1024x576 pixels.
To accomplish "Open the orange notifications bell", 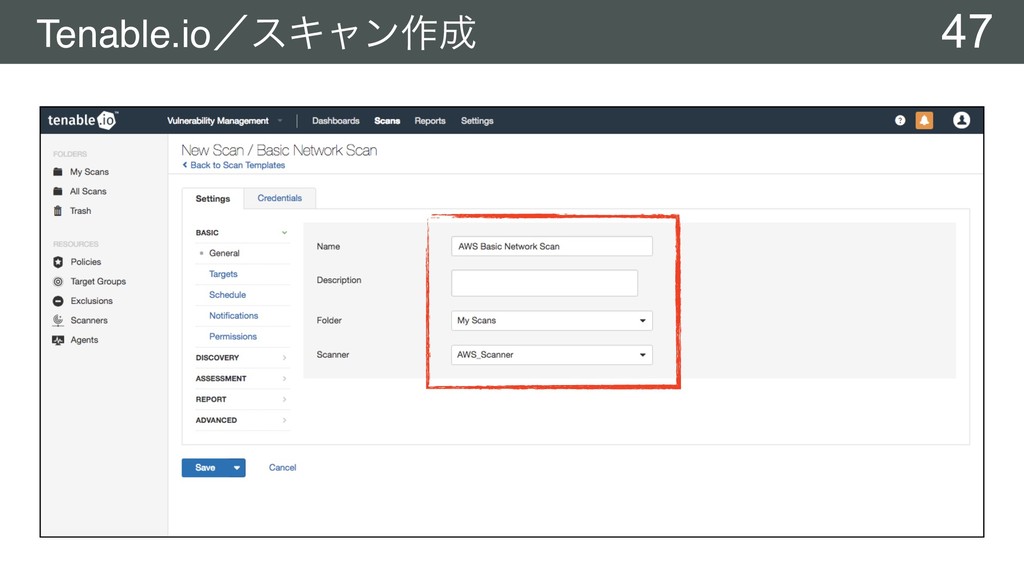I will (x=924, y=120).
